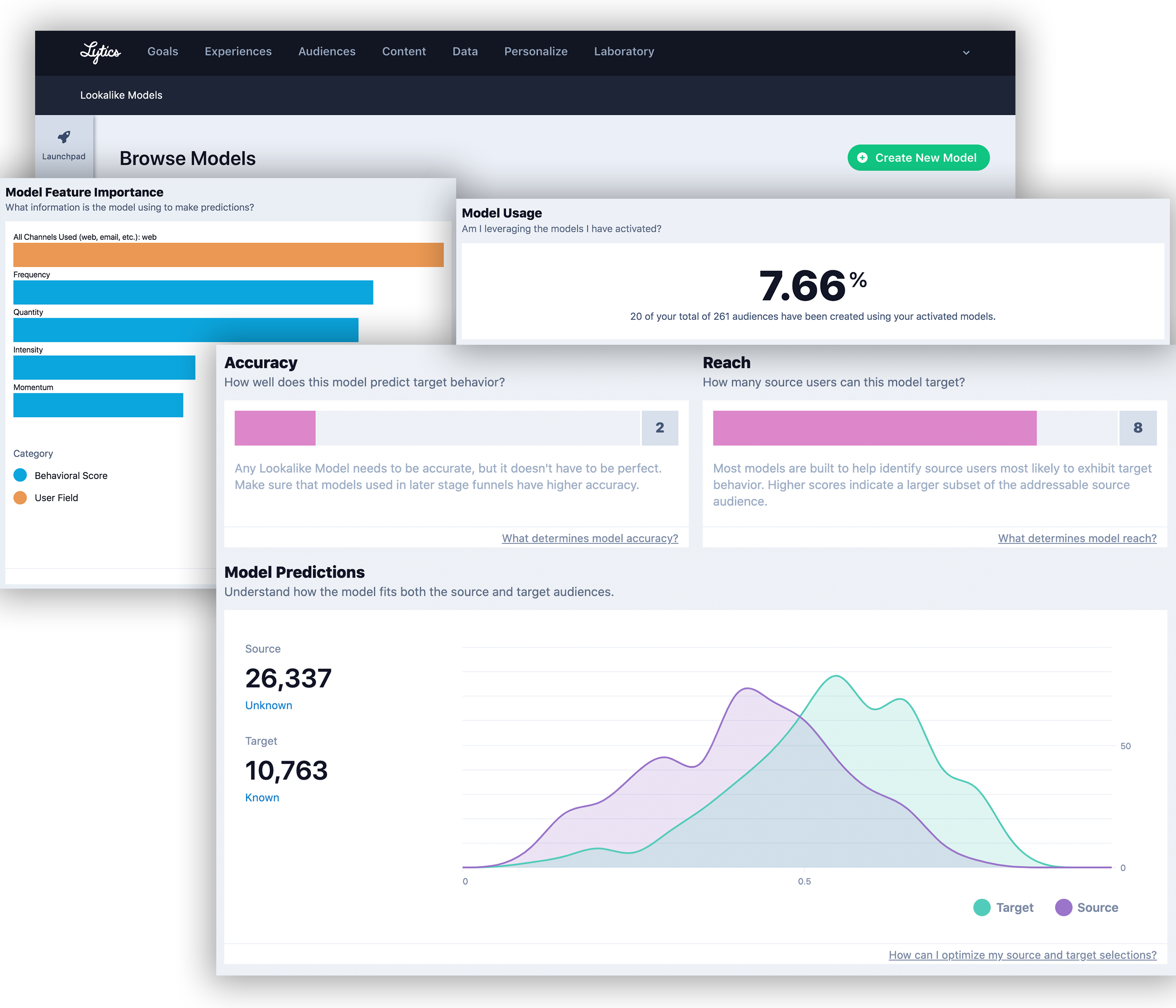This screenshot has height=1008, width=1176.
Task: Click the Behavioral Score legend dot
Action: click(x=20, y=475)
